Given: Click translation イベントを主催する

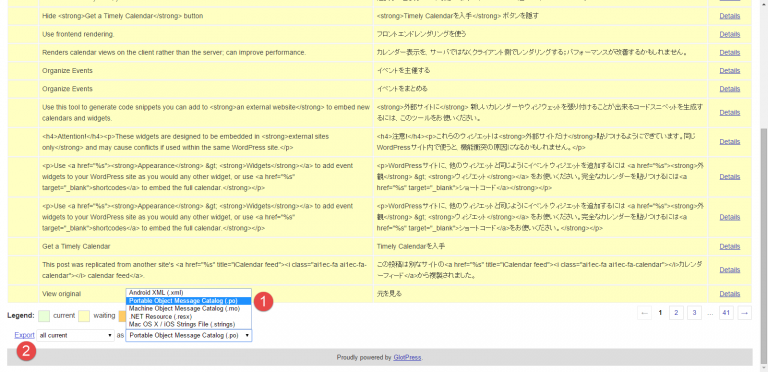Looking at the screenshot, I should pyautogui.click(x=403, y=70).
